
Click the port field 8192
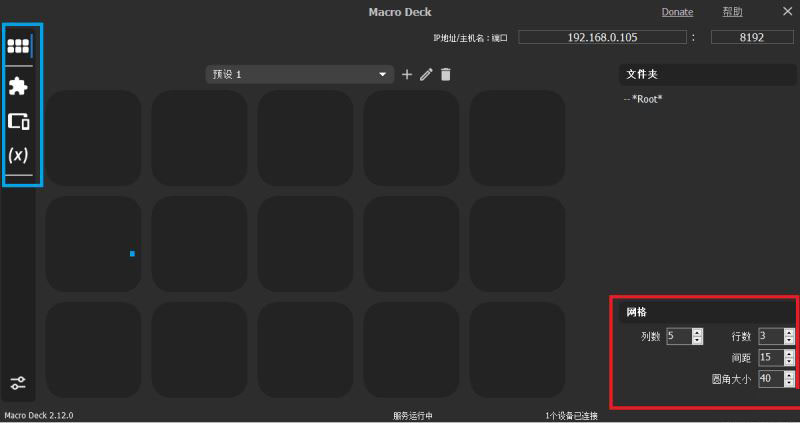click(x=751, y=37)
